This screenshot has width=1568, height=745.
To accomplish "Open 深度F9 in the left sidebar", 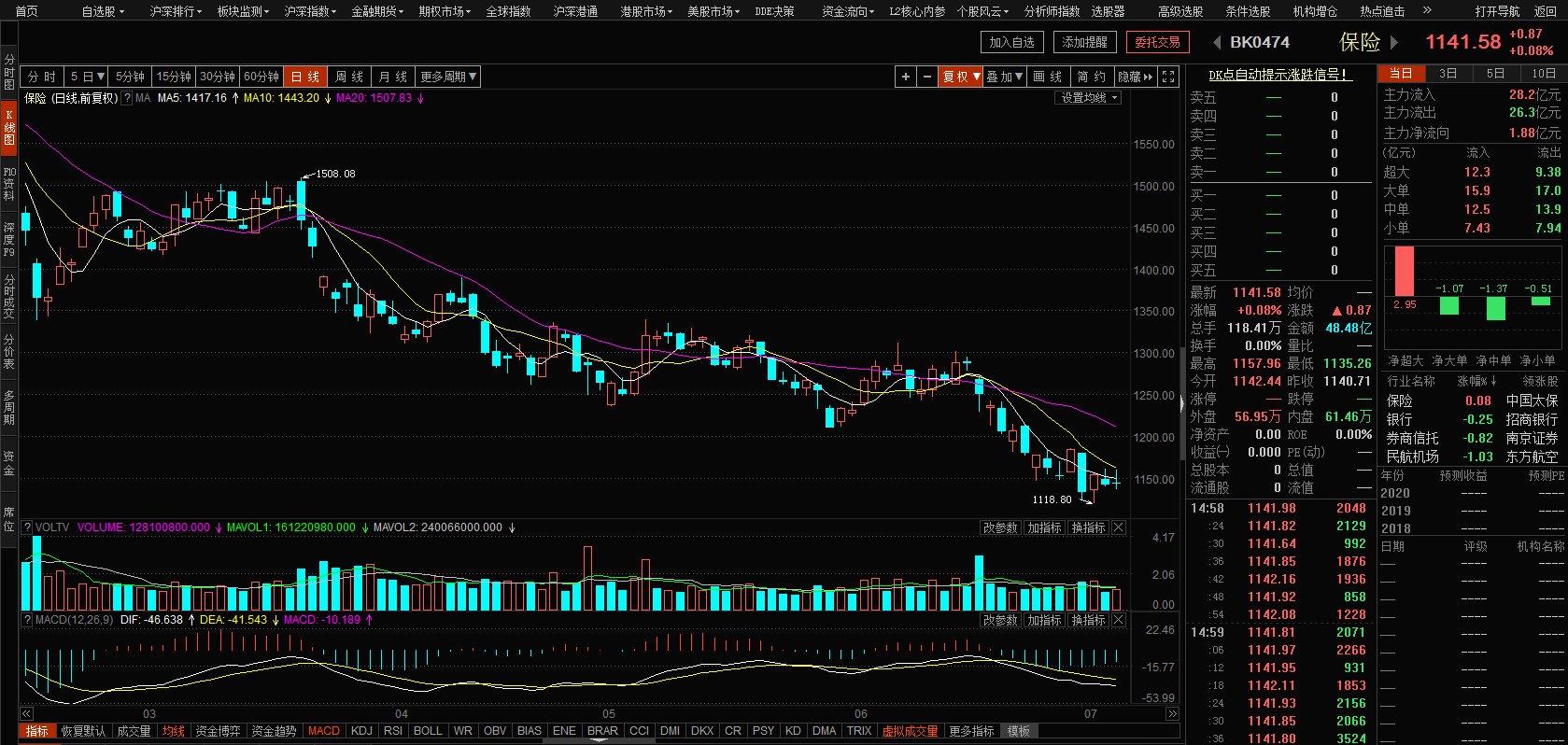I will pyautogui.click(x=8, y=239).
